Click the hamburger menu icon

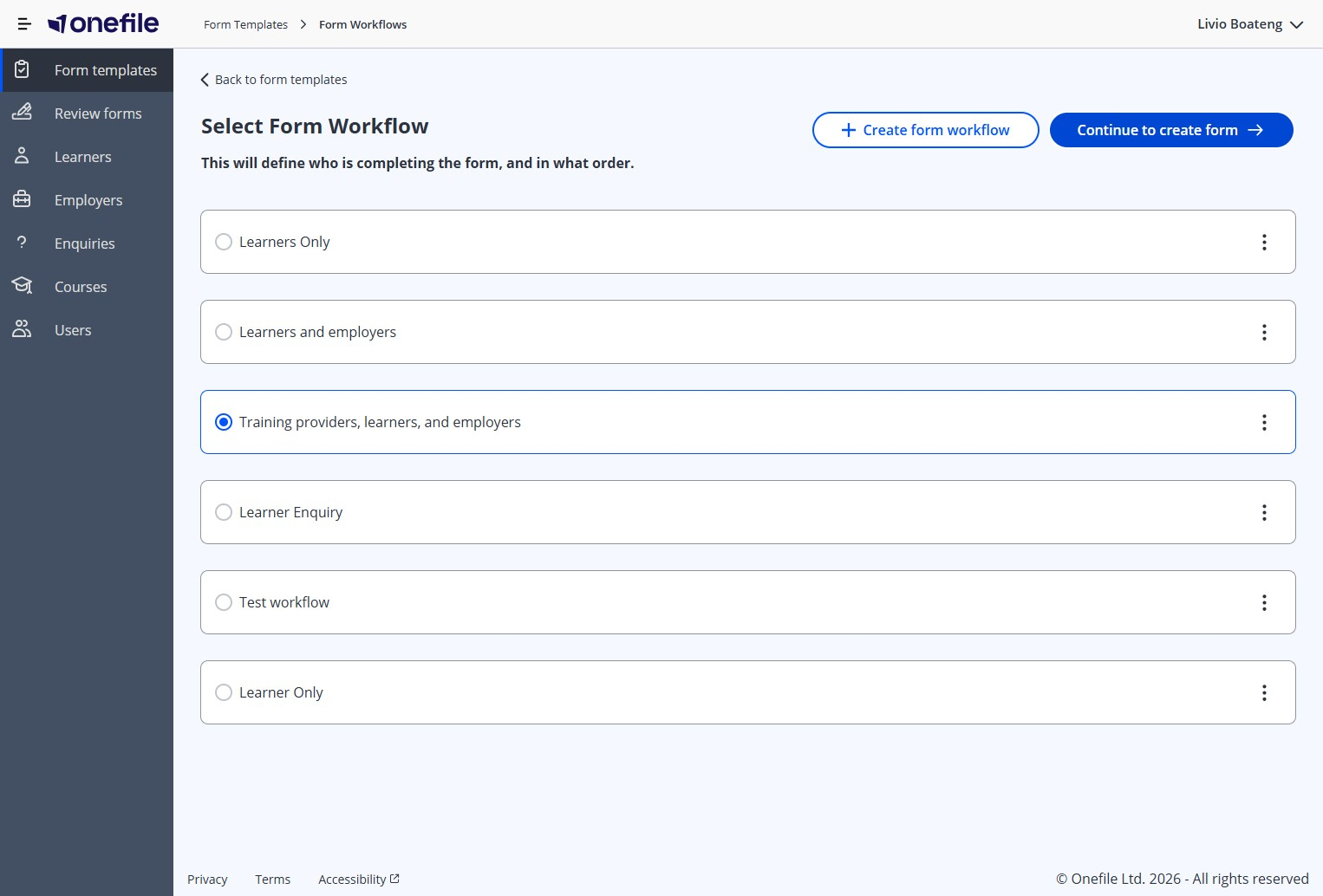(x=24, y=24)
